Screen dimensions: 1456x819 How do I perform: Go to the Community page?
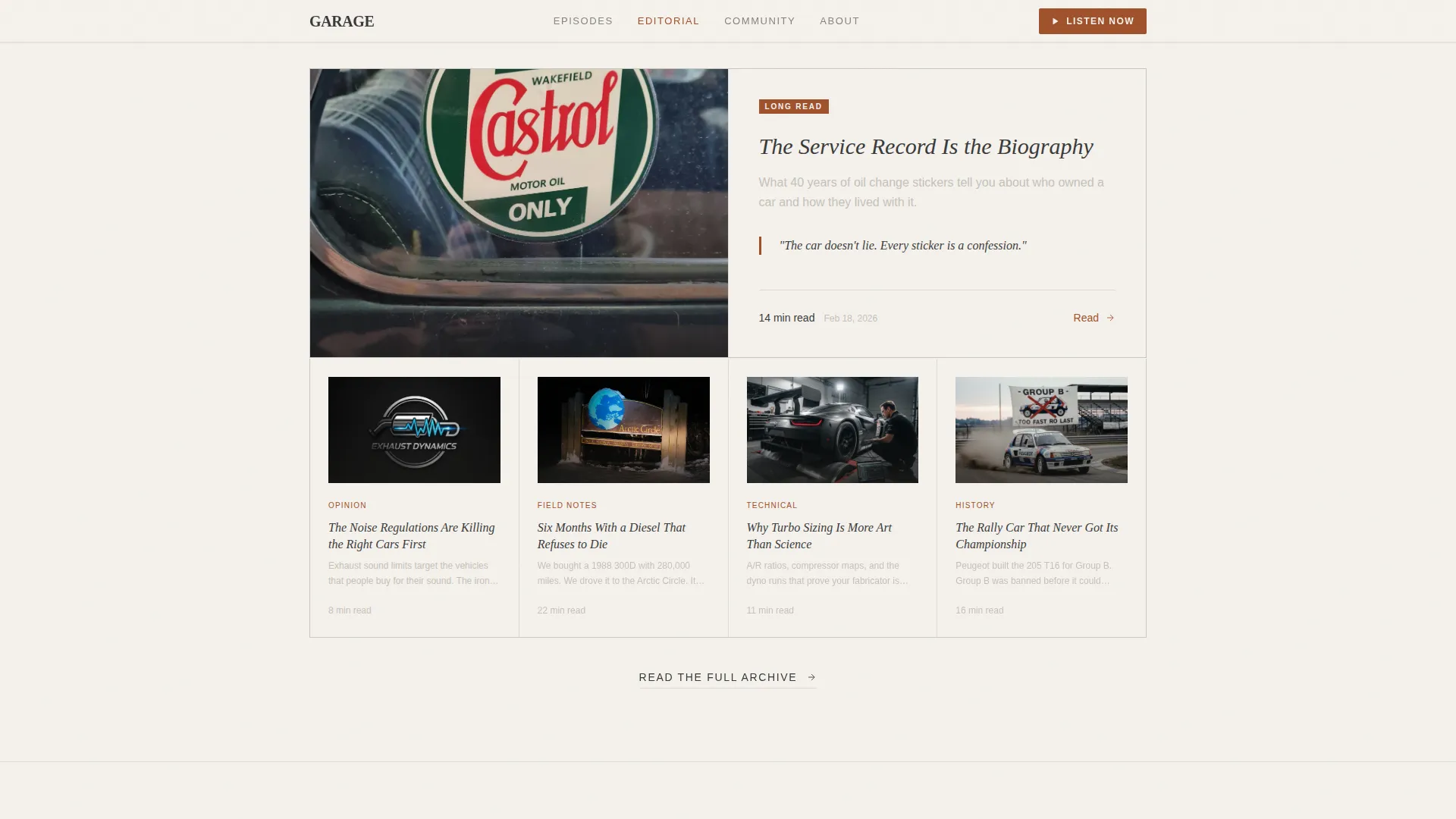tap(759, 21)
